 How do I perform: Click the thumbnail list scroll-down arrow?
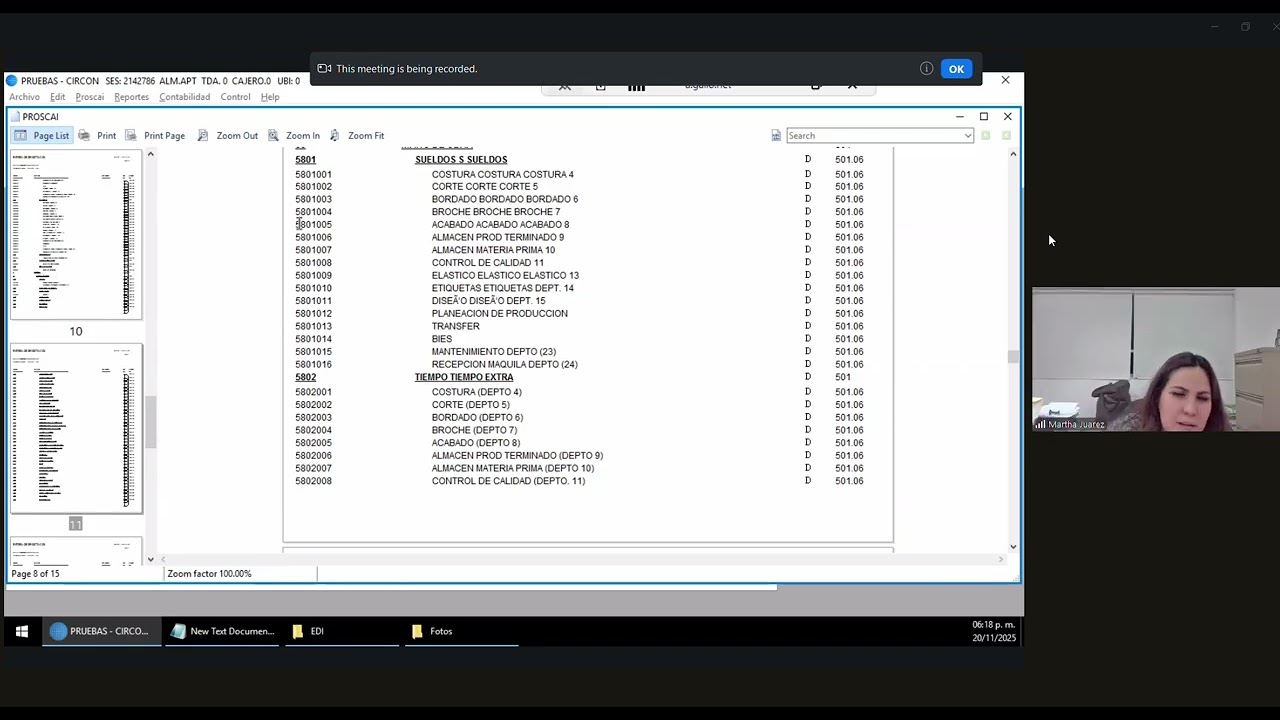pyautogui.click(x=151, y=559)
